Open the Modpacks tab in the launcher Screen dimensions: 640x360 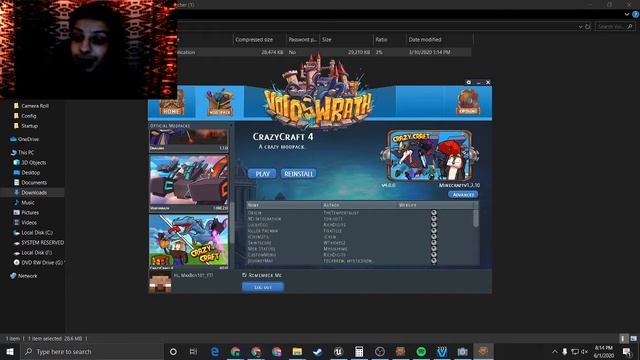click(x=220, y=102)
